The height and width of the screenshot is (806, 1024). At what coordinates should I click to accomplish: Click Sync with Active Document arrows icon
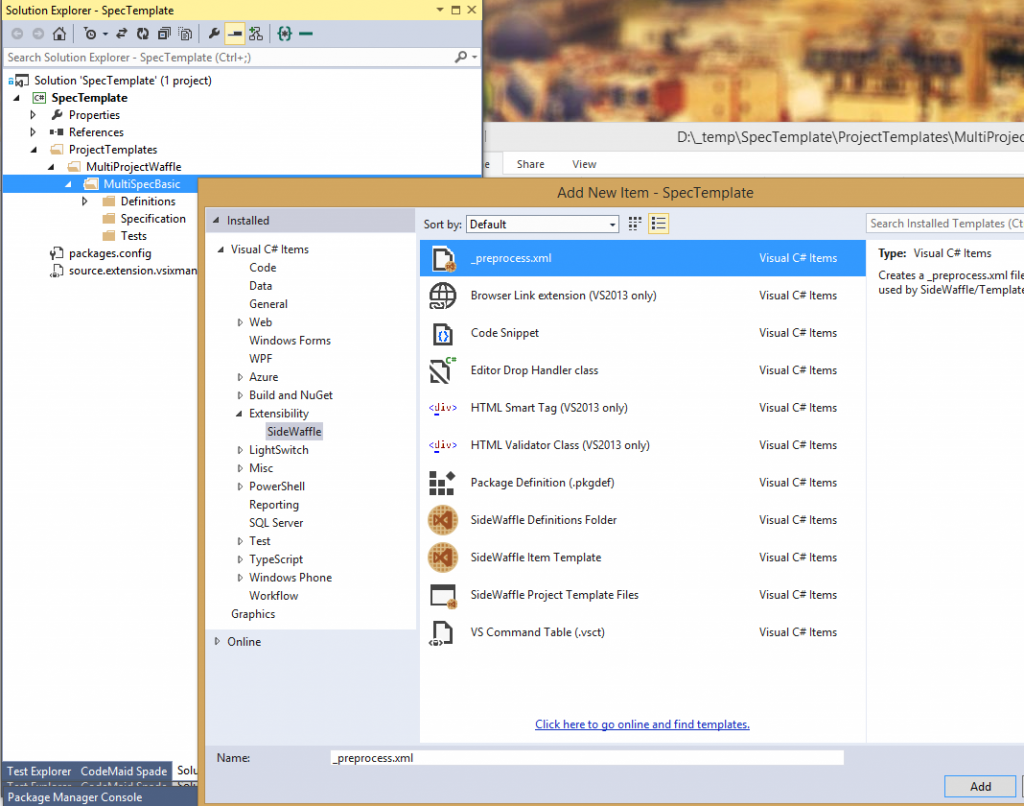click(122, 33)
